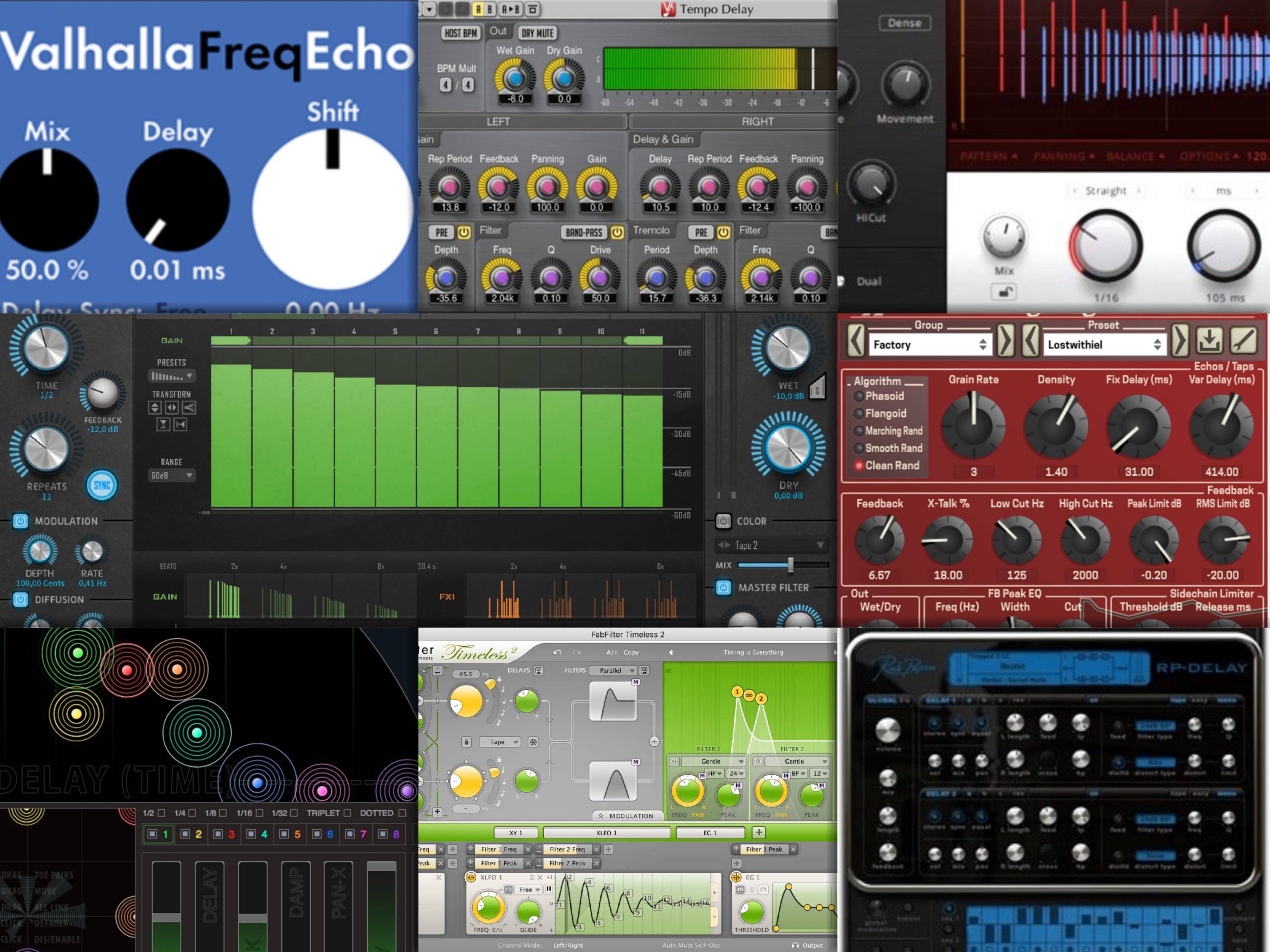Open the Parallel filters routing dropdown
Image resolution: width=1270 pixels, height=952 pixels.
click(x=614, y=670)
